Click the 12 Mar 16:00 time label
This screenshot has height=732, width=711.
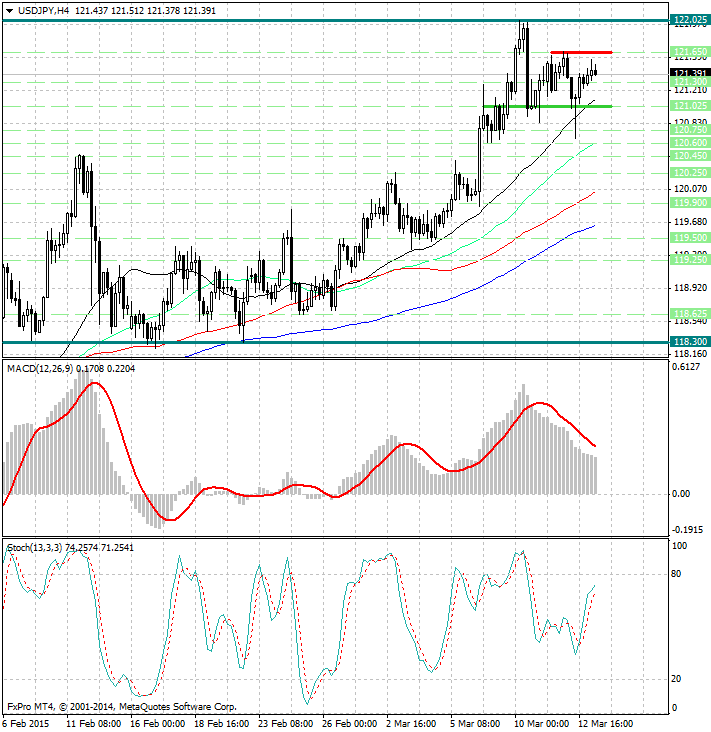coord(606,724)
